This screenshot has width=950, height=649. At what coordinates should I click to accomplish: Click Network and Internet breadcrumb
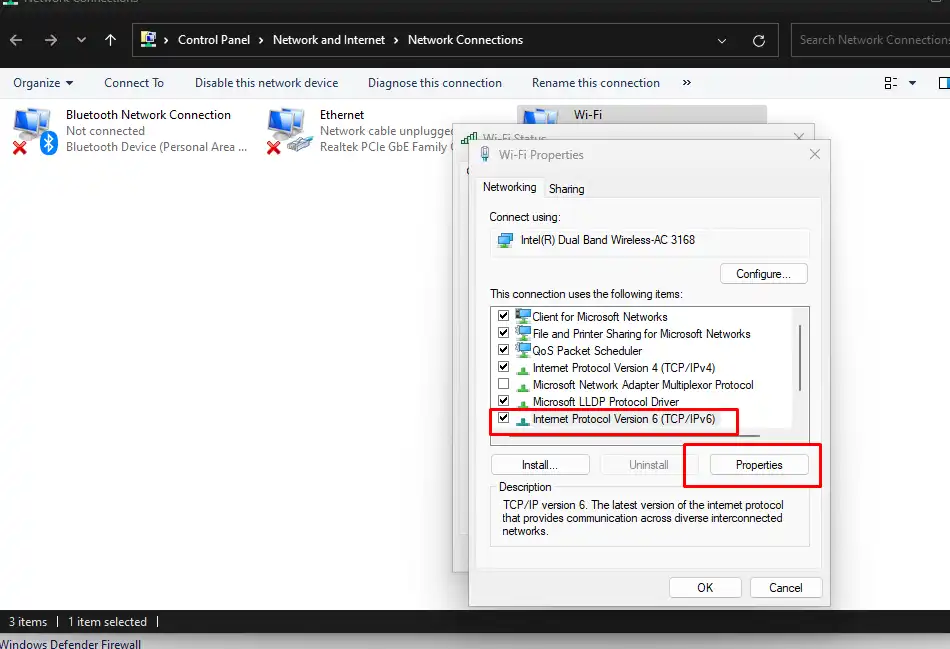pos(329,40)
